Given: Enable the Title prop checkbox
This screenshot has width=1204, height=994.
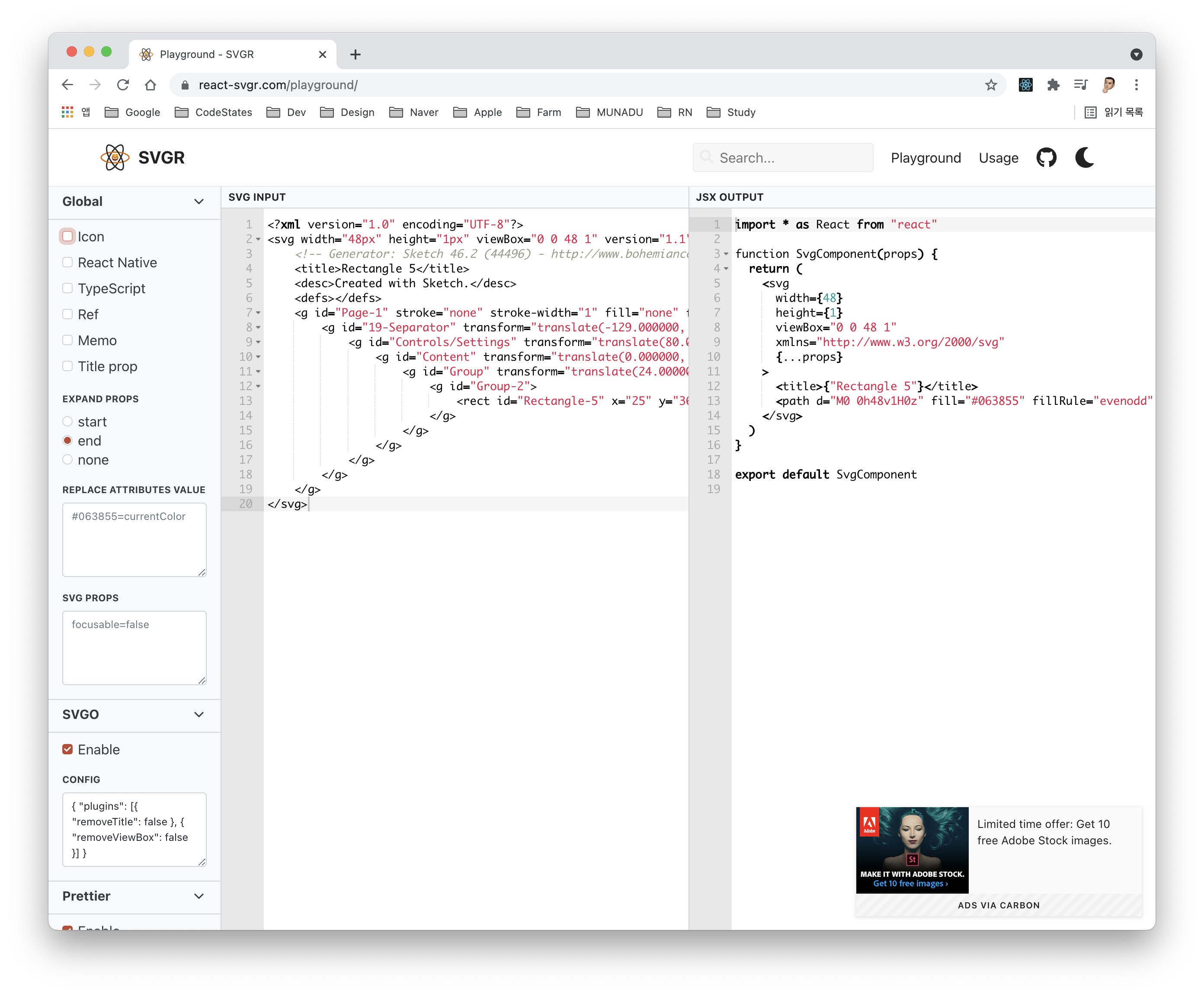Looking at the screenshot, I should [67, 366].
